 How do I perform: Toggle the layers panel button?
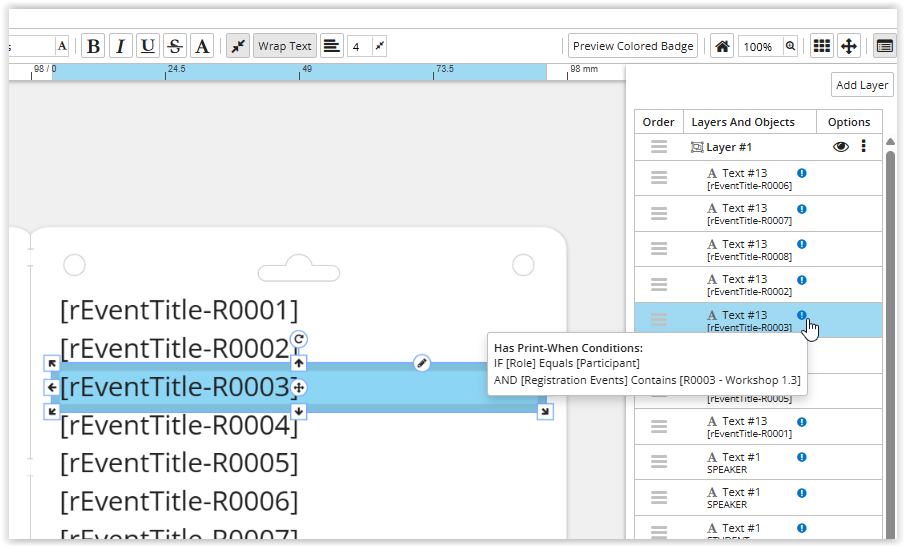point(884,46)
